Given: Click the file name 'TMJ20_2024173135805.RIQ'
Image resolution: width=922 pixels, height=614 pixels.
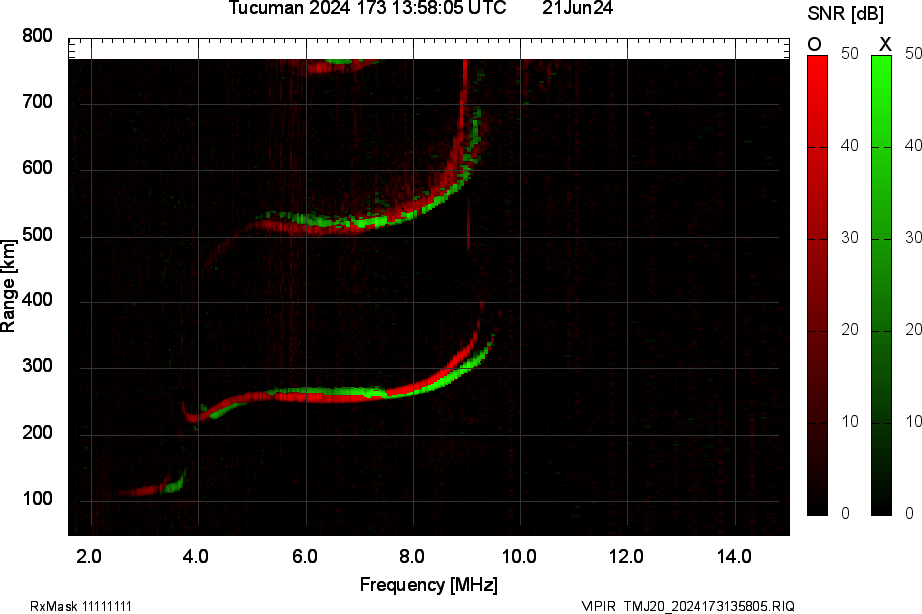Looking at the screenshot, I should click(709, 606).
